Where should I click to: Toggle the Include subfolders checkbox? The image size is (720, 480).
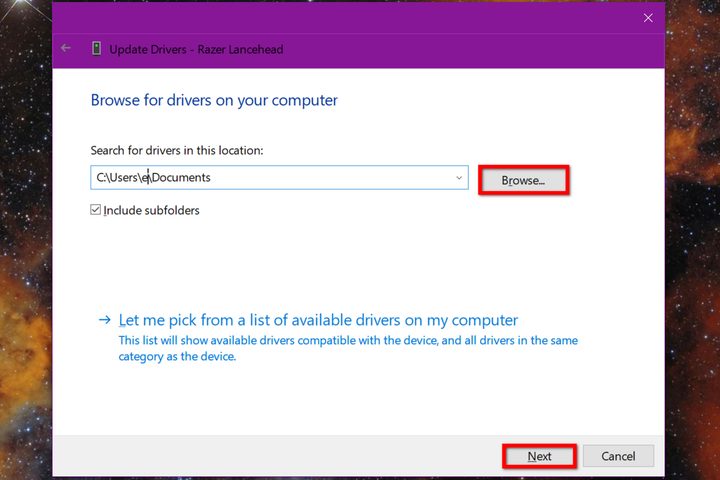(x=96, y=210)
